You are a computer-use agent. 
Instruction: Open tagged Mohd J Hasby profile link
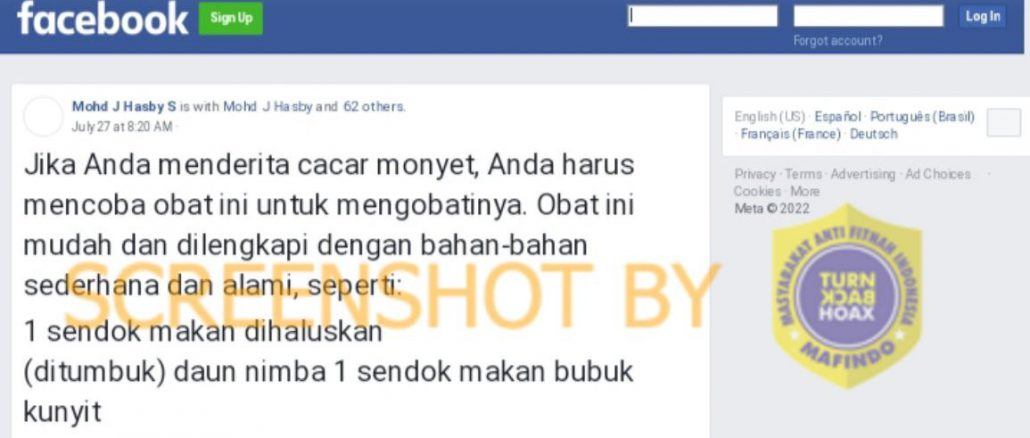[268, 106]
